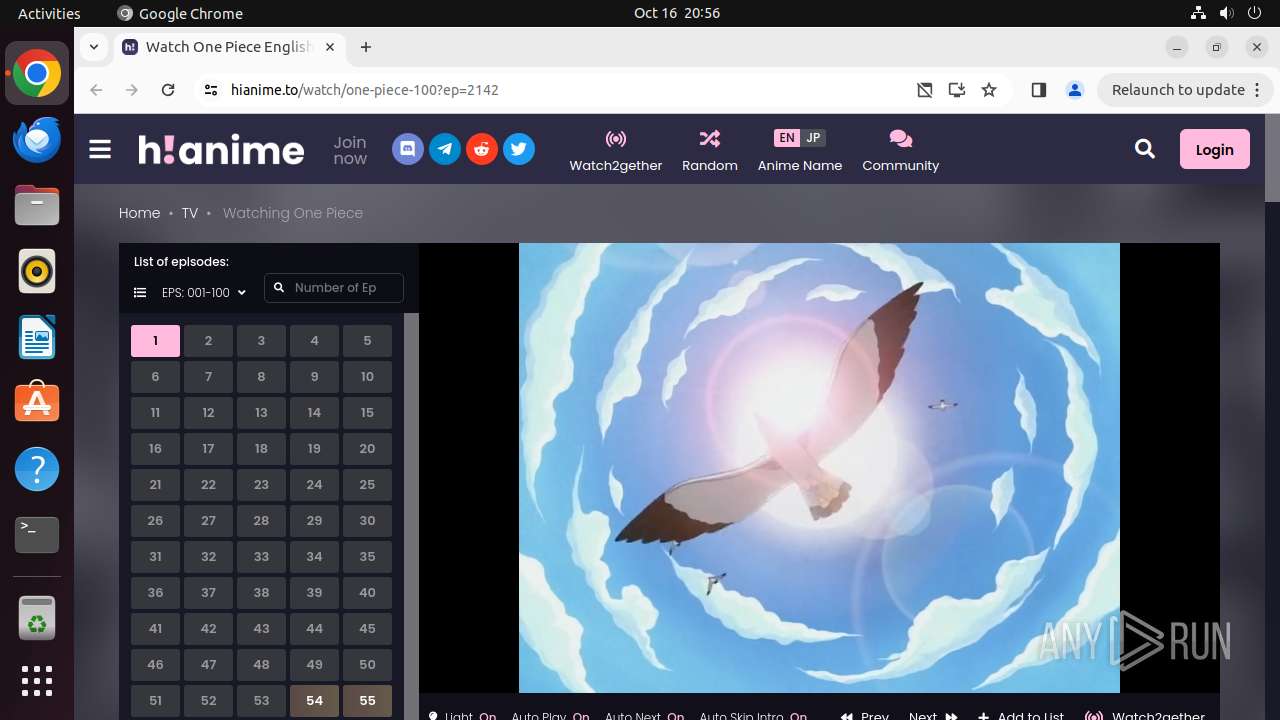Click the address bar URL
Viewport: 1280px width, 720px height.
(365, 90)
